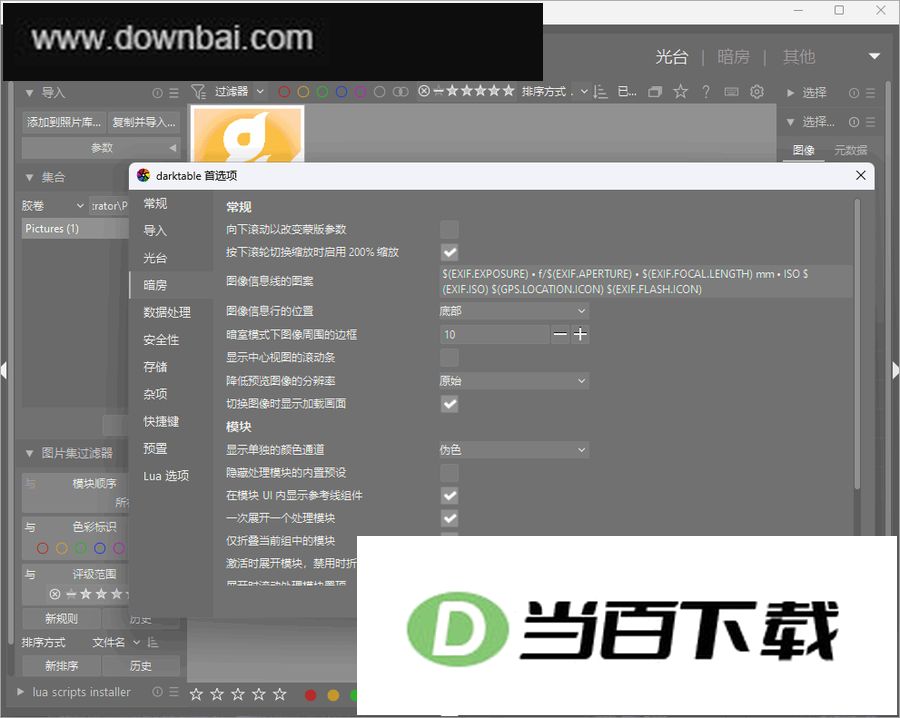Expand the 参数 import parameters button

coord(101,148)
